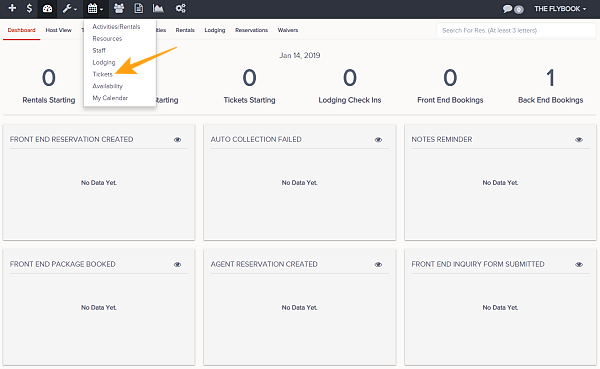Open the document reports icon
Viewport: 600px width, 369px height.
139,8
